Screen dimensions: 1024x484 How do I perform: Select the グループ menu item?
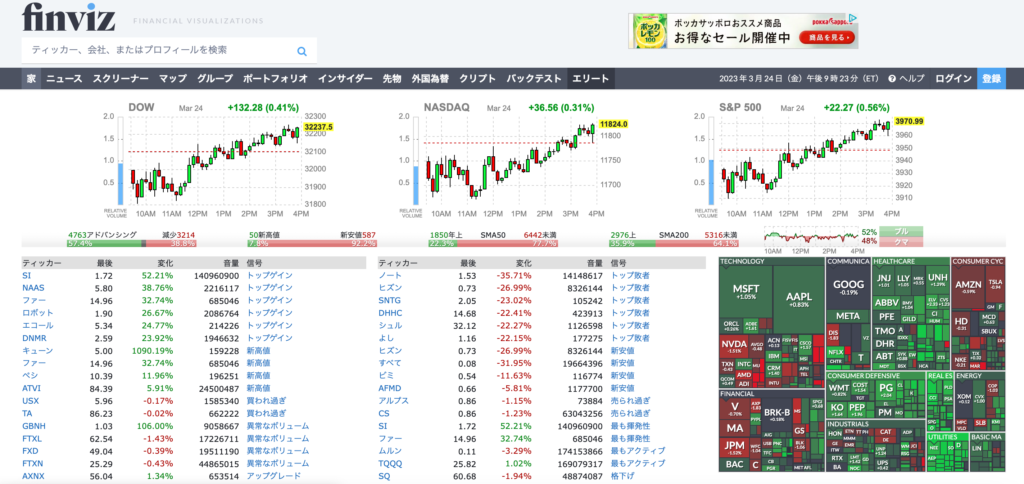215,78
